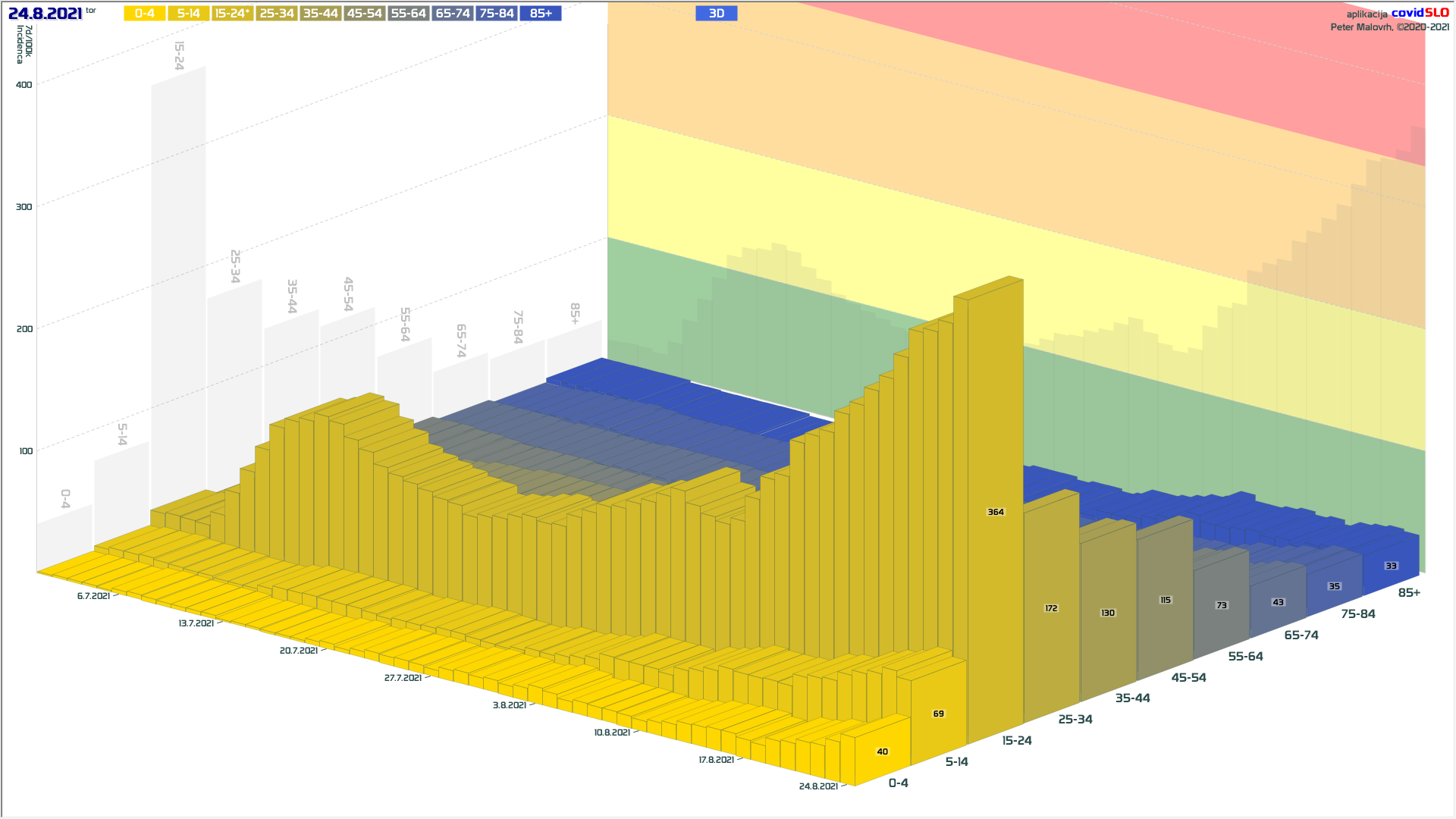Click the 6.7.2021 date axis marker
This screenshot has height=819, width=1456.
click(93, 596)
